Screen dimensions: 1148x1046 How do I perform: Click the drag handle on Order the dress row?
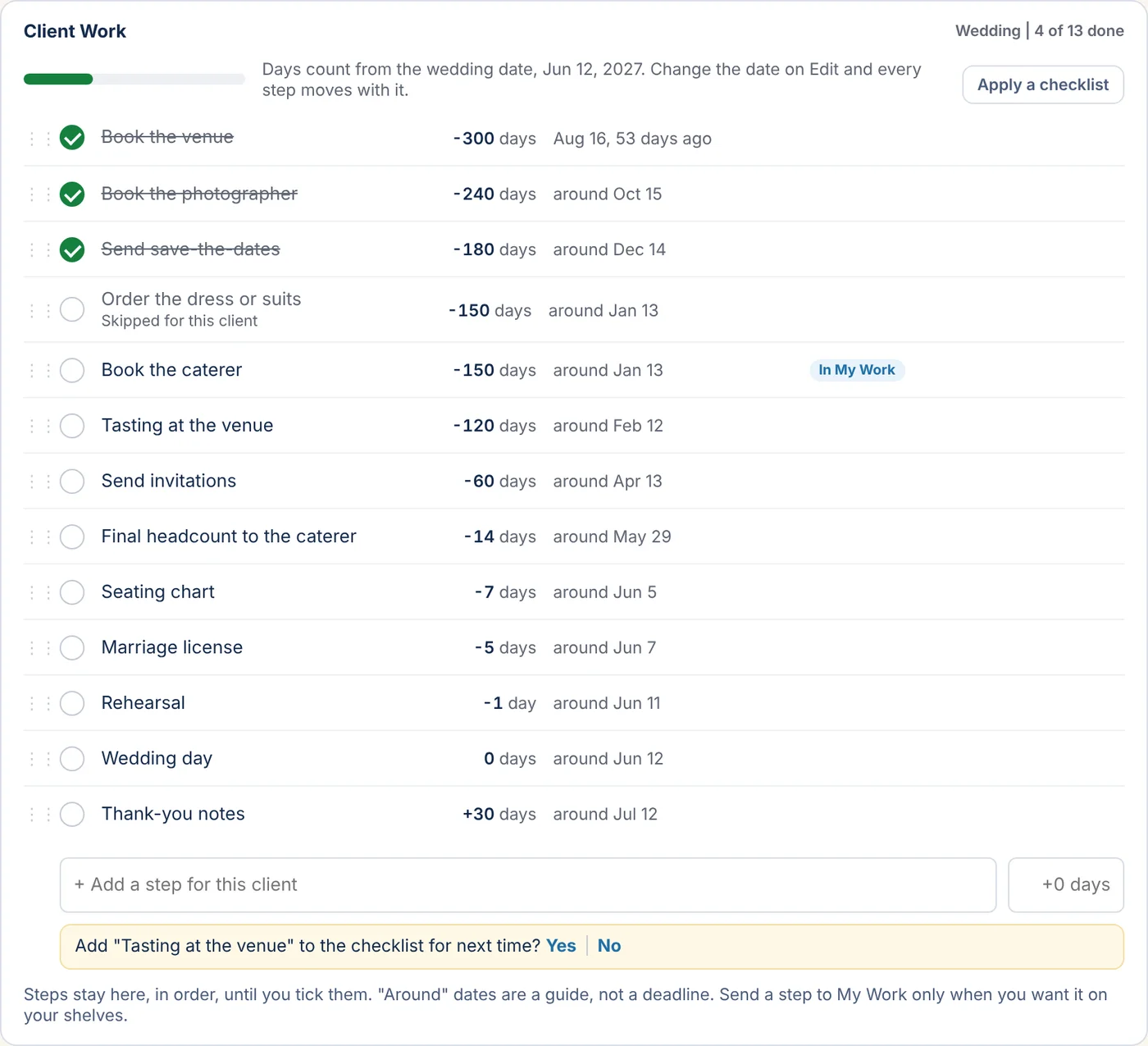click(40, 310)
